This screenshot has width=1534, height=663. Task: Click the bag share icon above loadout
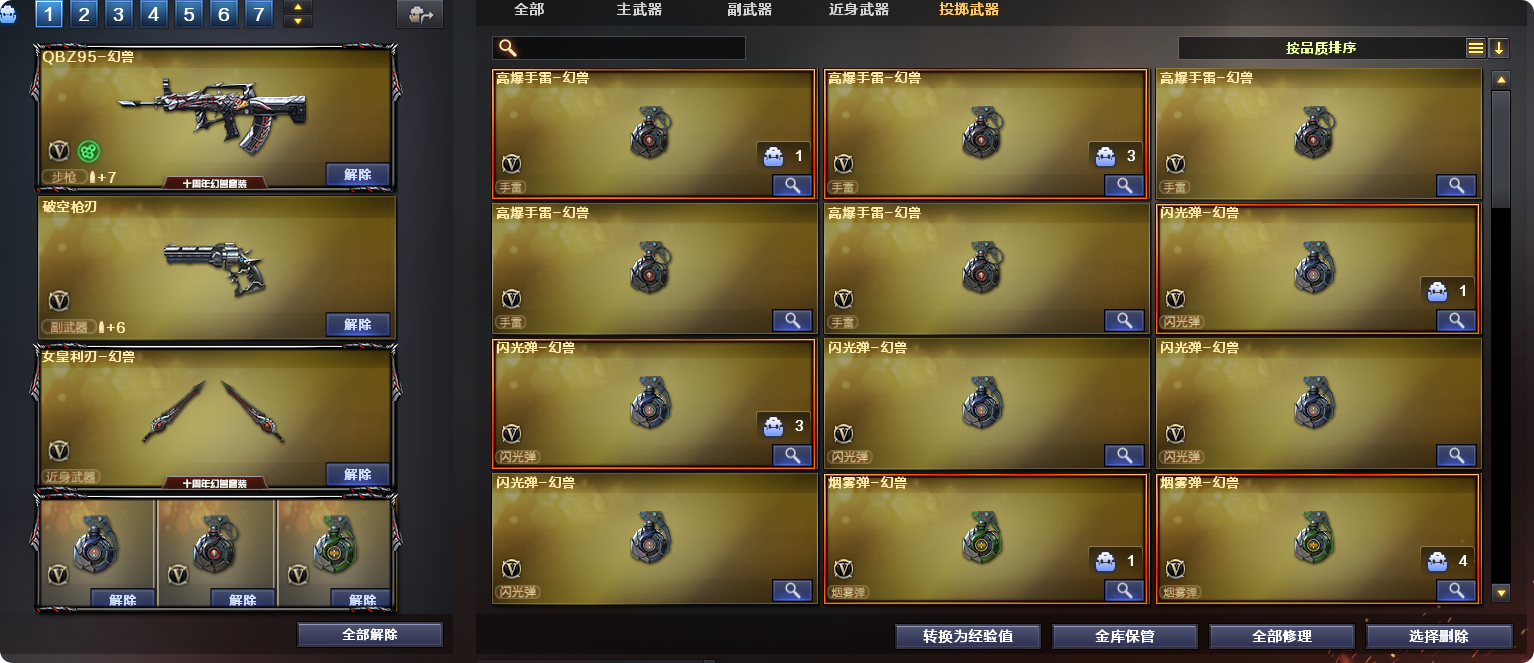(420, 14)
